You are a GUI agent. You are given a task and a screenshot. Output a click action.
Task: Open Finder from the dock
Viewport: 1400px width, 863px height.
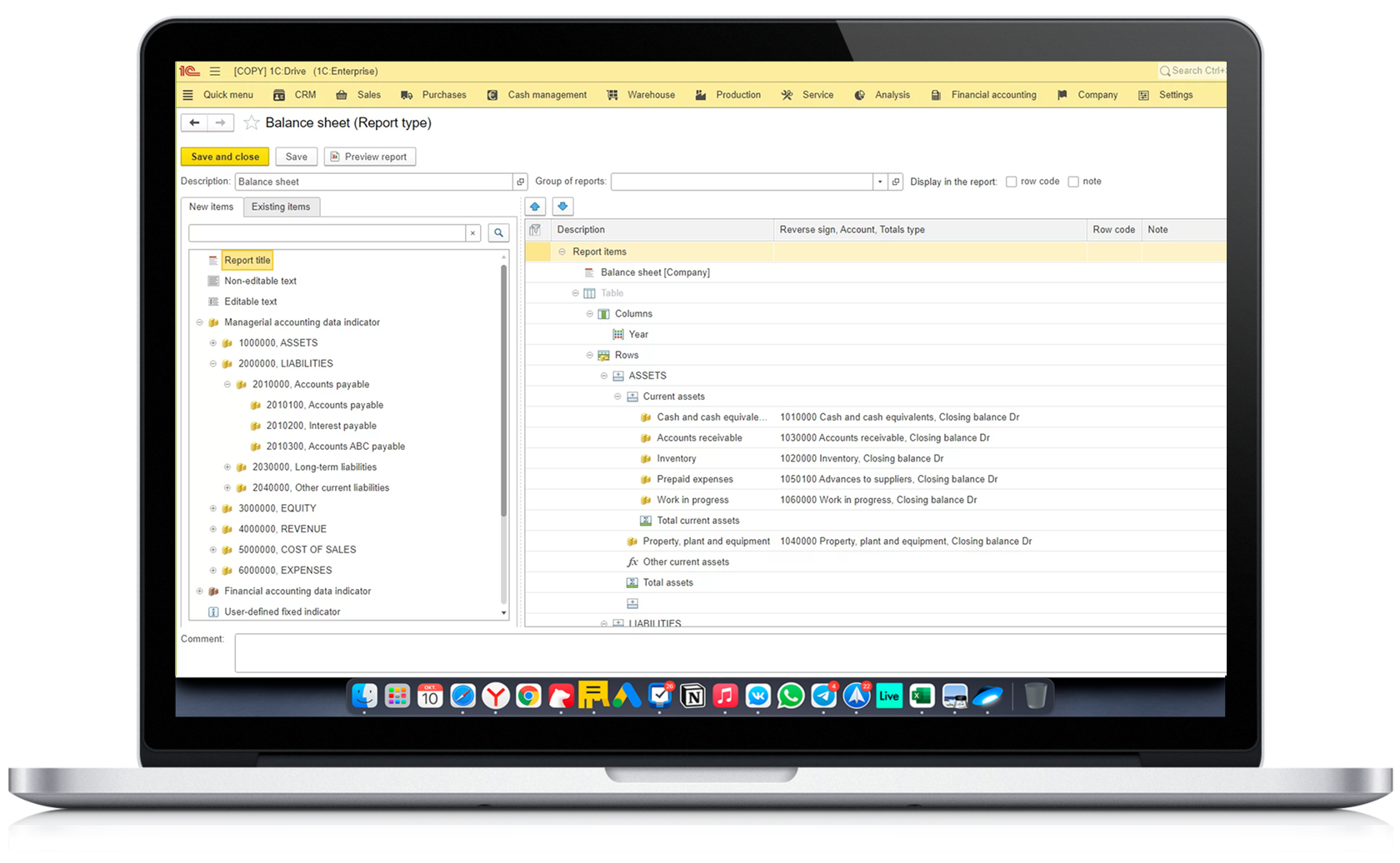point(364,696)
